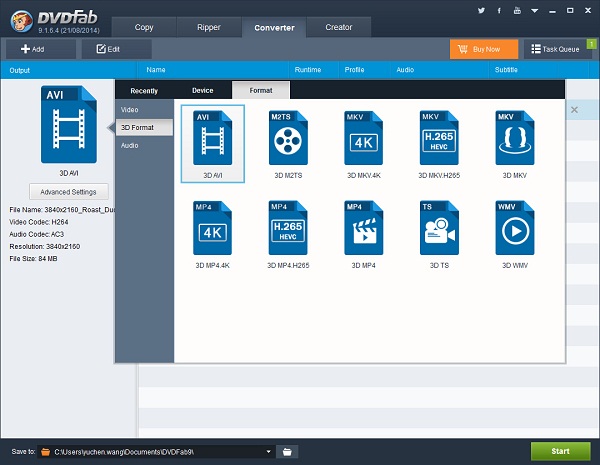Select the 3D TS format icon
The image size is (600, 465).
pyautogui.click(x=439, y=228)
